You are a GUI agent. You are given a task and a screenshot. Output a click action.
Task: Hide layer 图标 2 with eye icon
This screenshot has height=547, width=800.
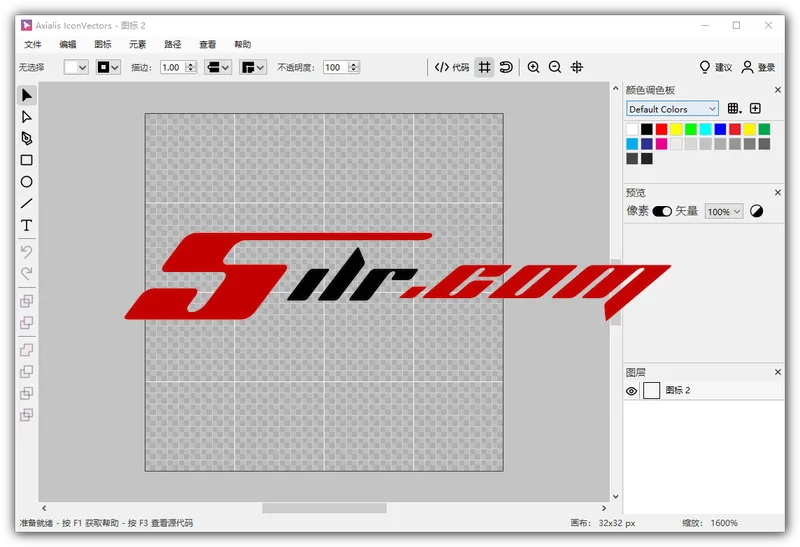click(x=631, y=391)
